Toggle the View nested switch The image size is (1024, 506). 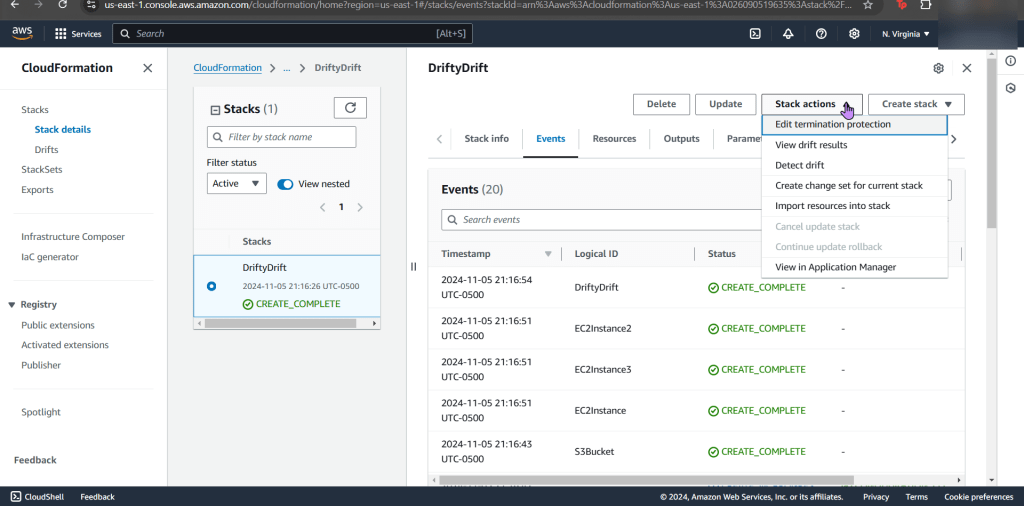pos(285,184)
